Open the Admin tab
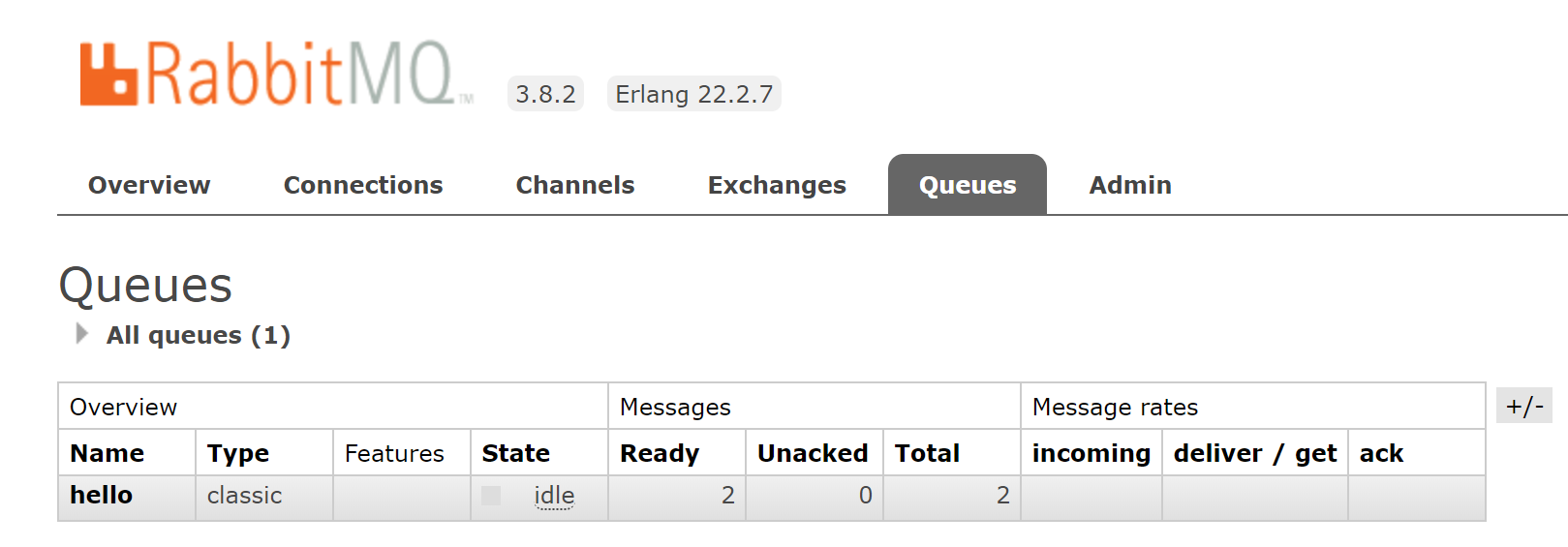 click(1130, 185)
